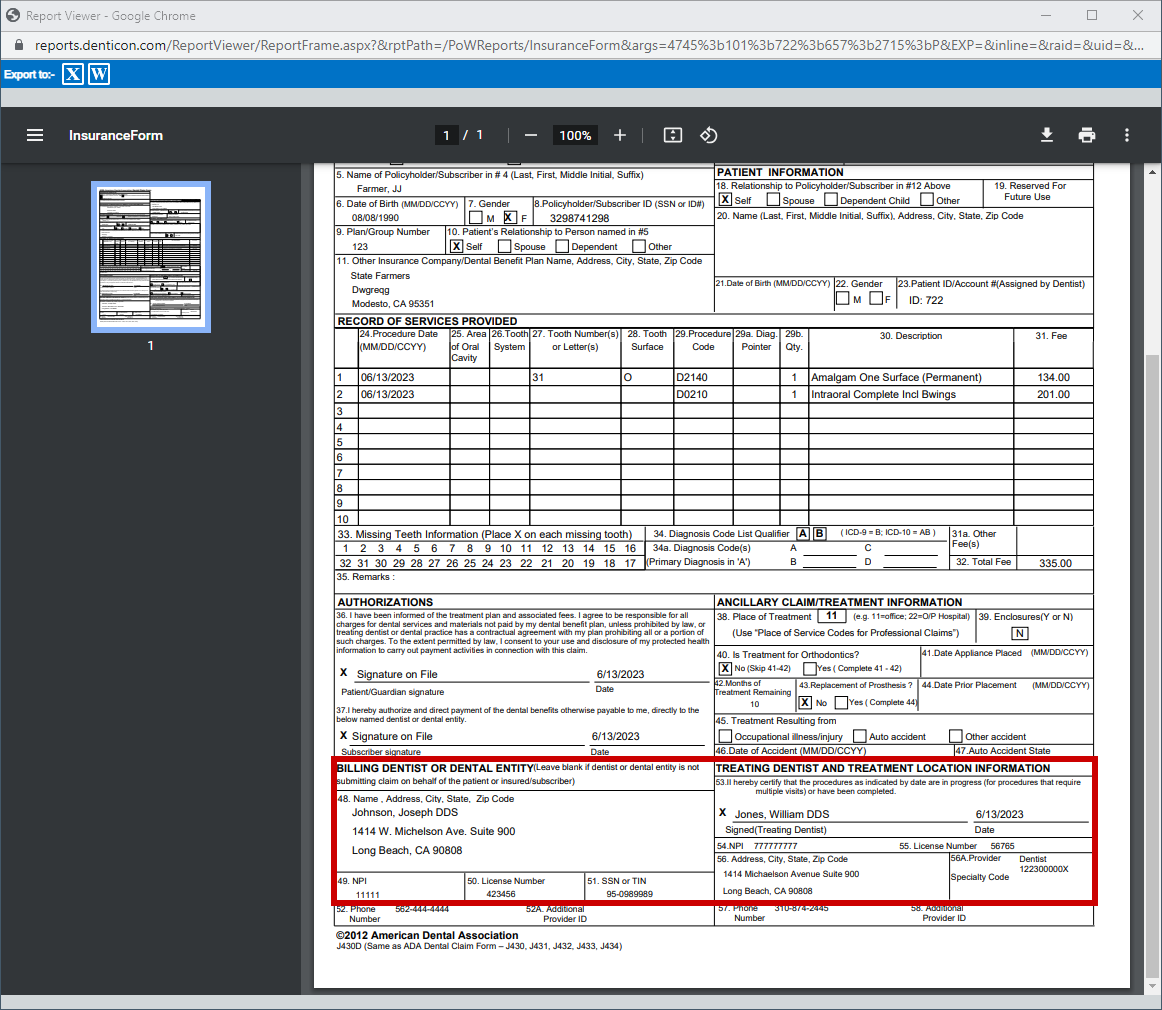Click the globe icon in the title bar
This screenshot has height=1010, width=1162.
tap(13, 16)
